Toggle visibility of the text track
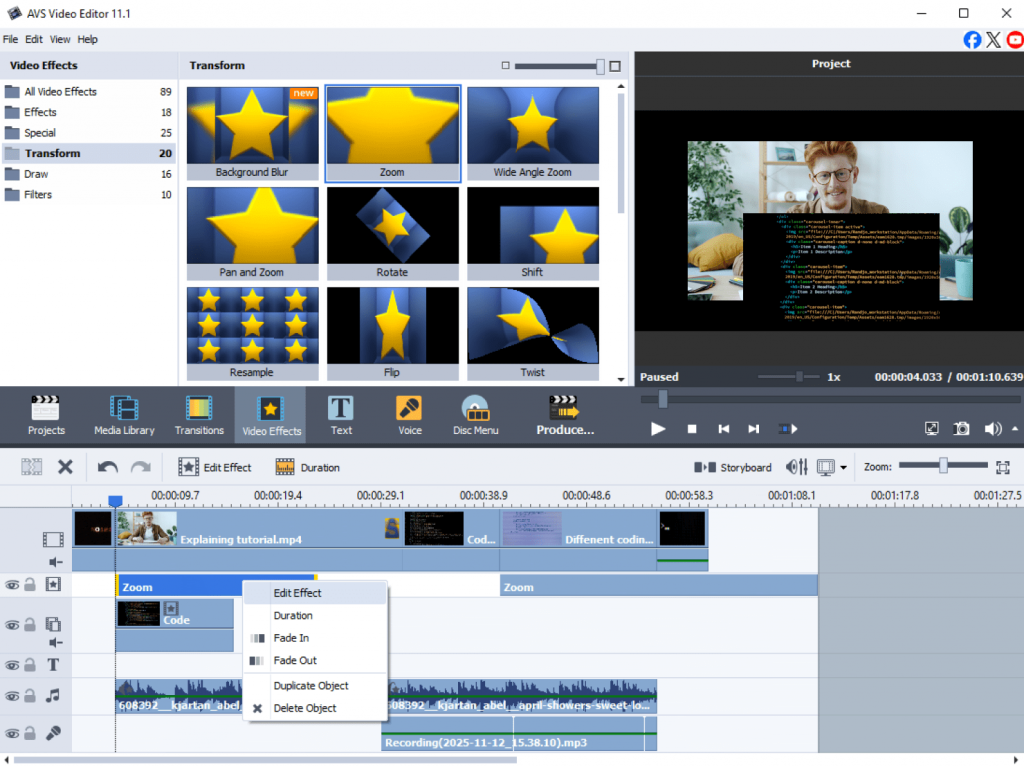 [x=12, y=665]
